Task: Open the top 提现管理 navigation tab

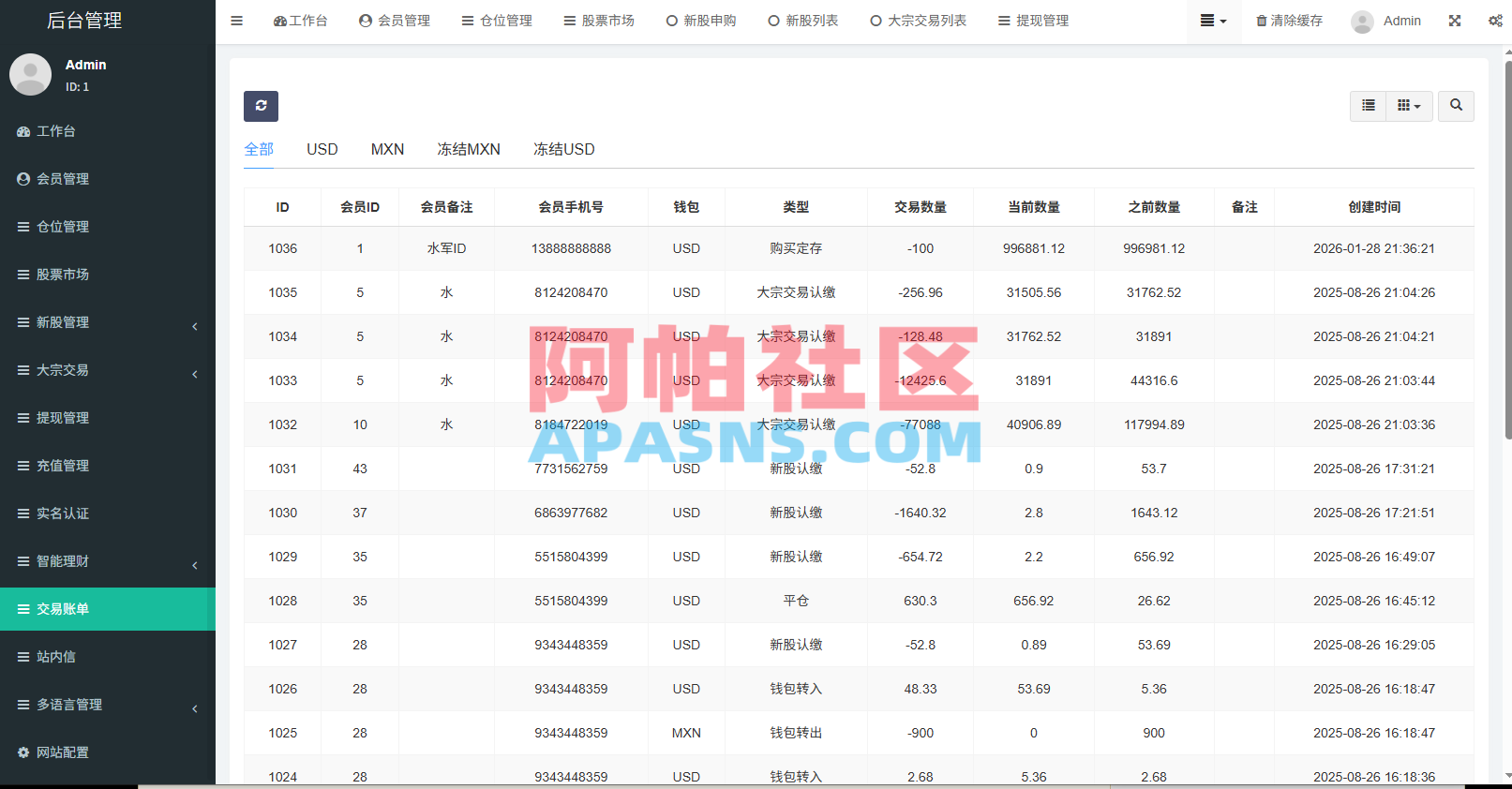Action: tap(1033, 21)
